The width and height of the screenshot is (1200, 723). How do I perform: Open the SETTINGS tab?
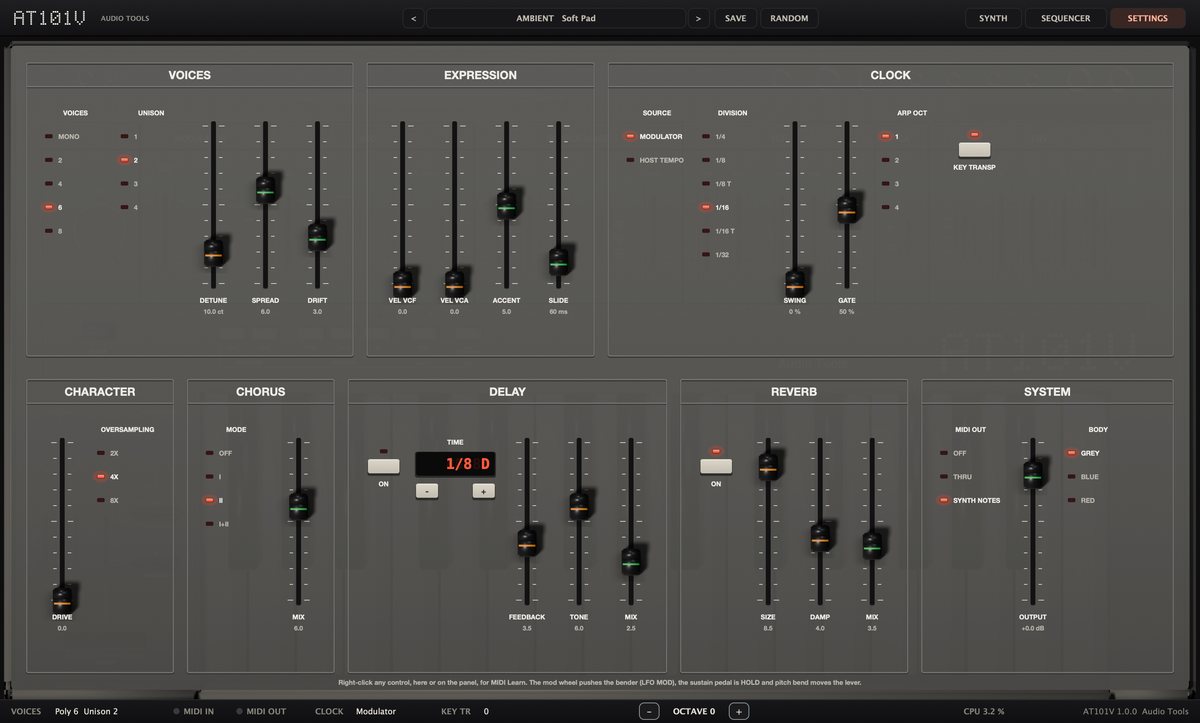[1147, 18]
